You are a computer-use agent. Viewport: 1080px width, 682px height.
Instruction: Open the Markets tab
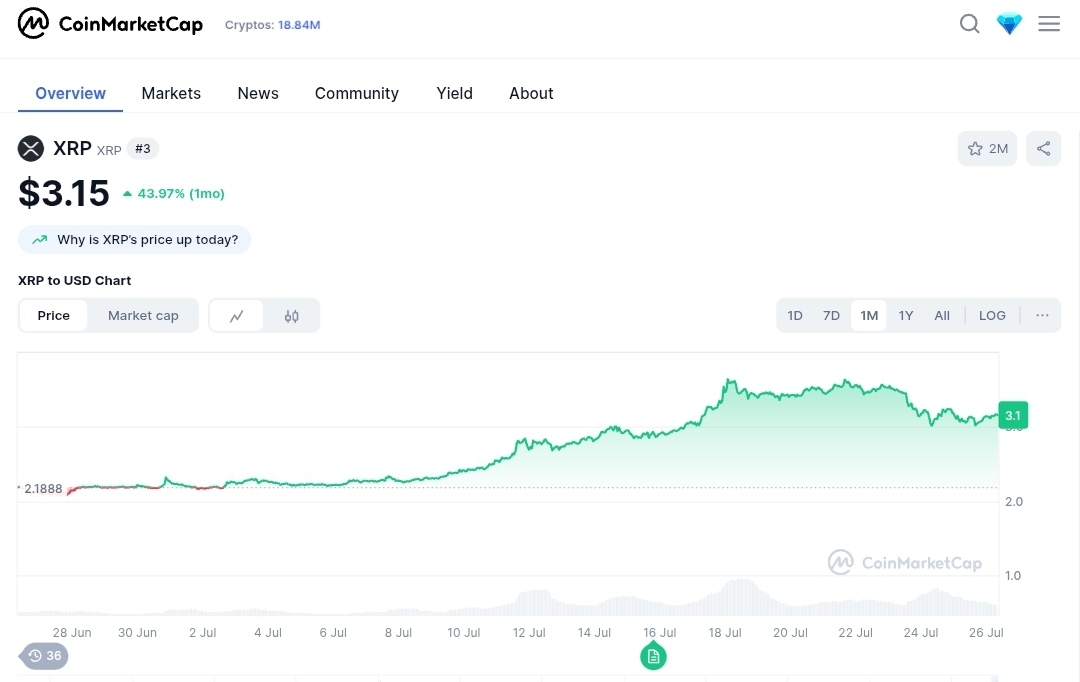171,93
